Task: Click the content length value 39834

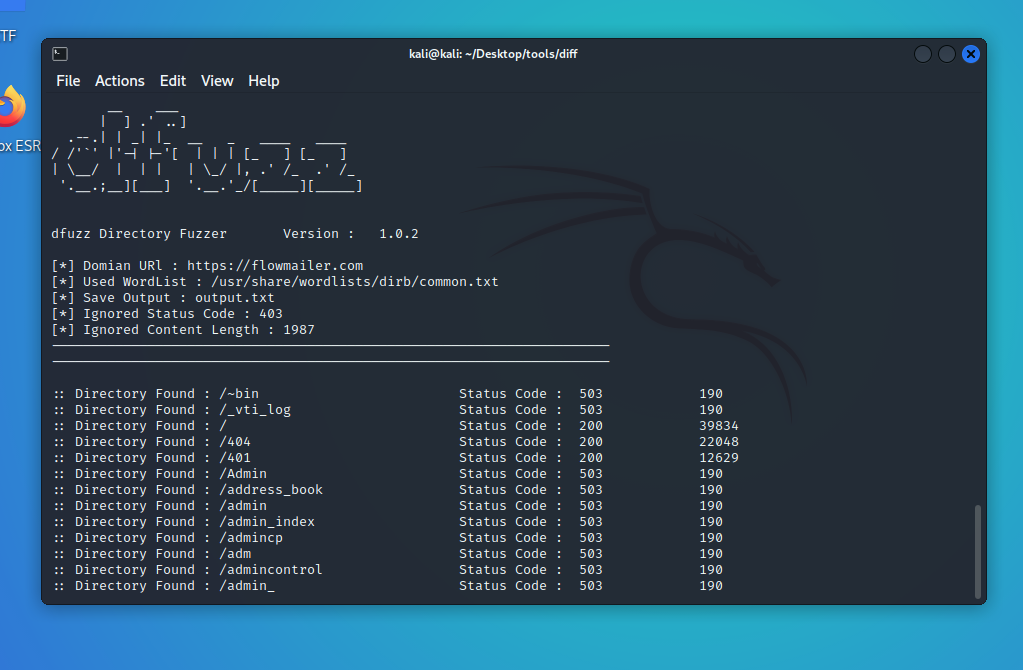Action: click(x=719, y=425)
